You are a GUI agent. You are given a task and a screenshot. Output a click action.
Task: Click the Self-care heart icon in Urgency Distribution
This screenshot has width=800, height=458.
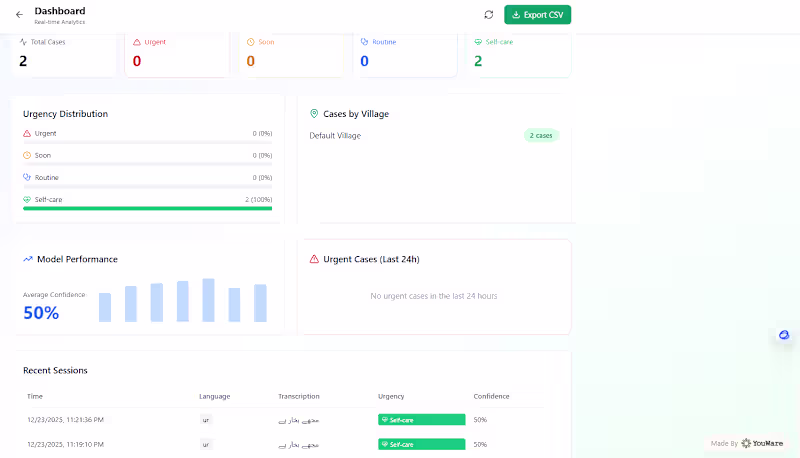(27, 199)
